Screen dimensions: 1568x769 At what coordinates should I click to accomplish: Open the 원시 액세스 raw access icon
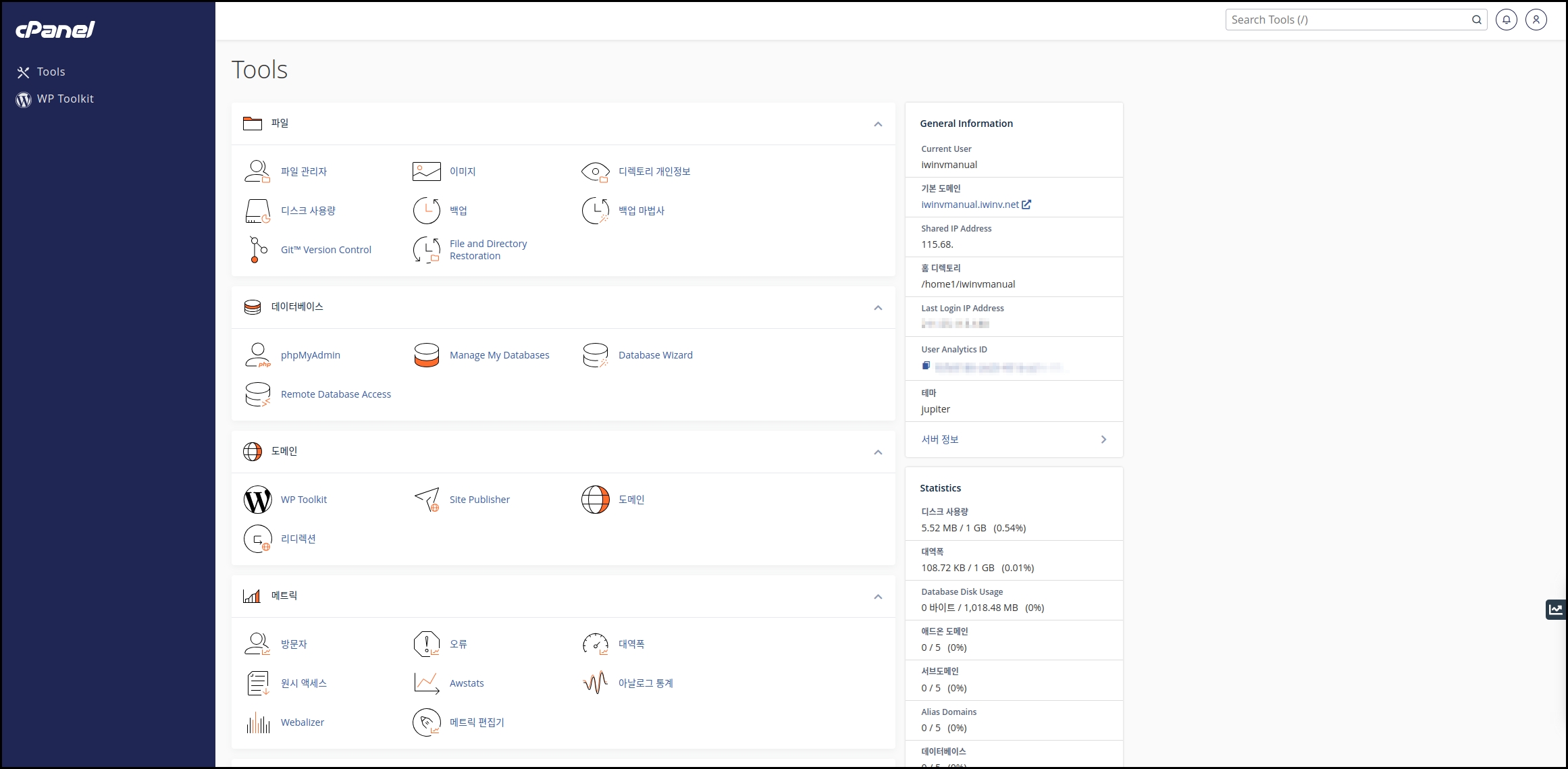click(257, 683)
